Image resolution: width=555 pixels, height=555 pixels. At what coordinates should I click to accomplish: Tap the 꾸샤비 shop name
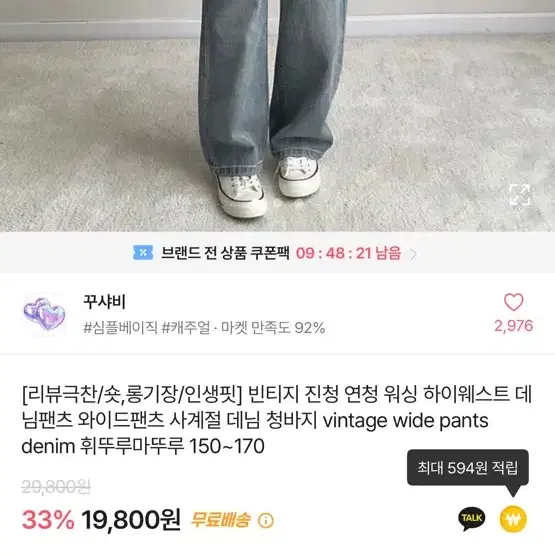point(104,302)
